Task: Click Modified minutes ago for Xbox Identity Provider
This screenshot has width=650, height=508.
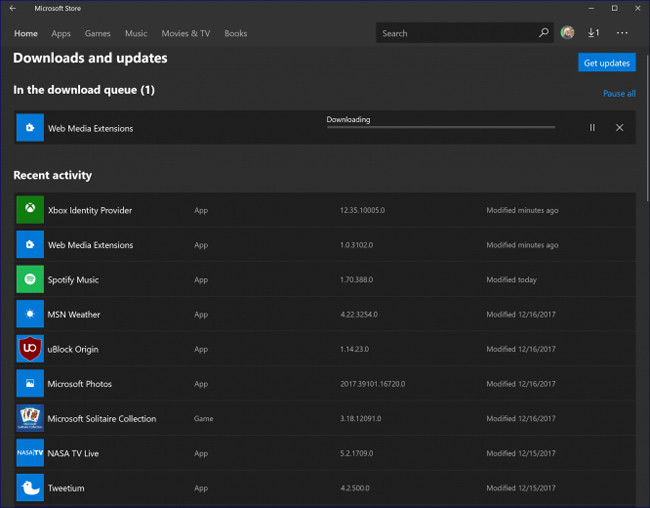Action: tap(522, 210)
